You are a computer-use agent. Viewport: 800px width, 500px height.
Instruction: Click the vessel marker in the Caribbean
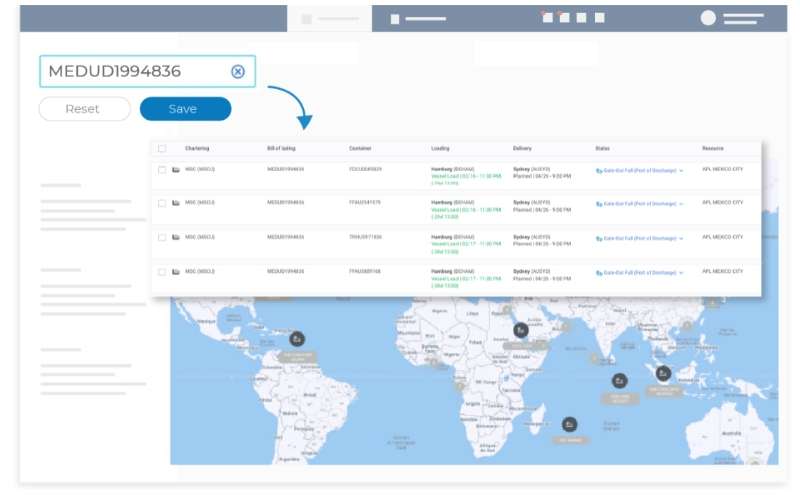pos(297,339)
